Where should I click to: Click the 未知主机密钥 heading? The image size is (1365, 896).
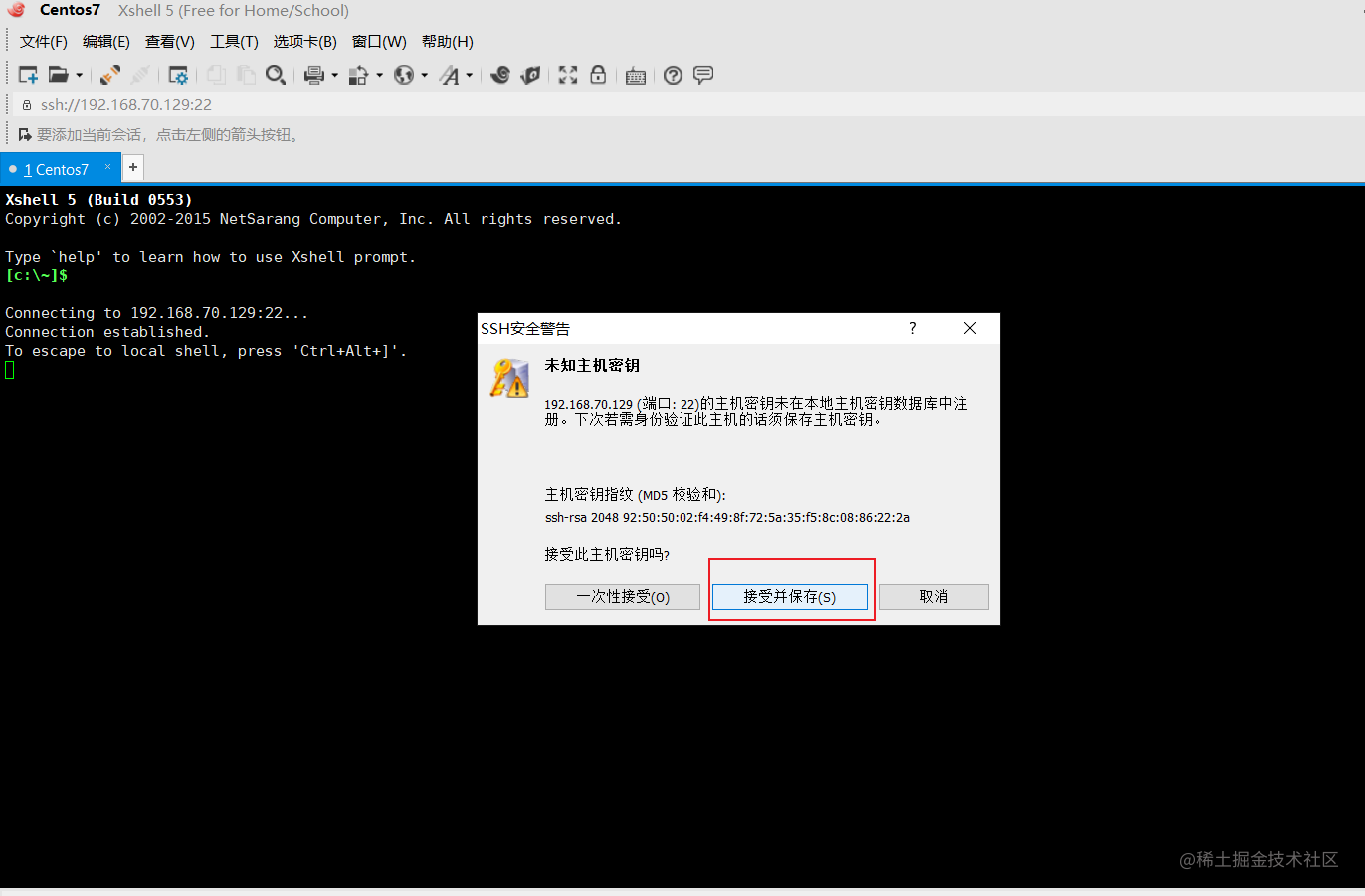click(x=592, y=365)
